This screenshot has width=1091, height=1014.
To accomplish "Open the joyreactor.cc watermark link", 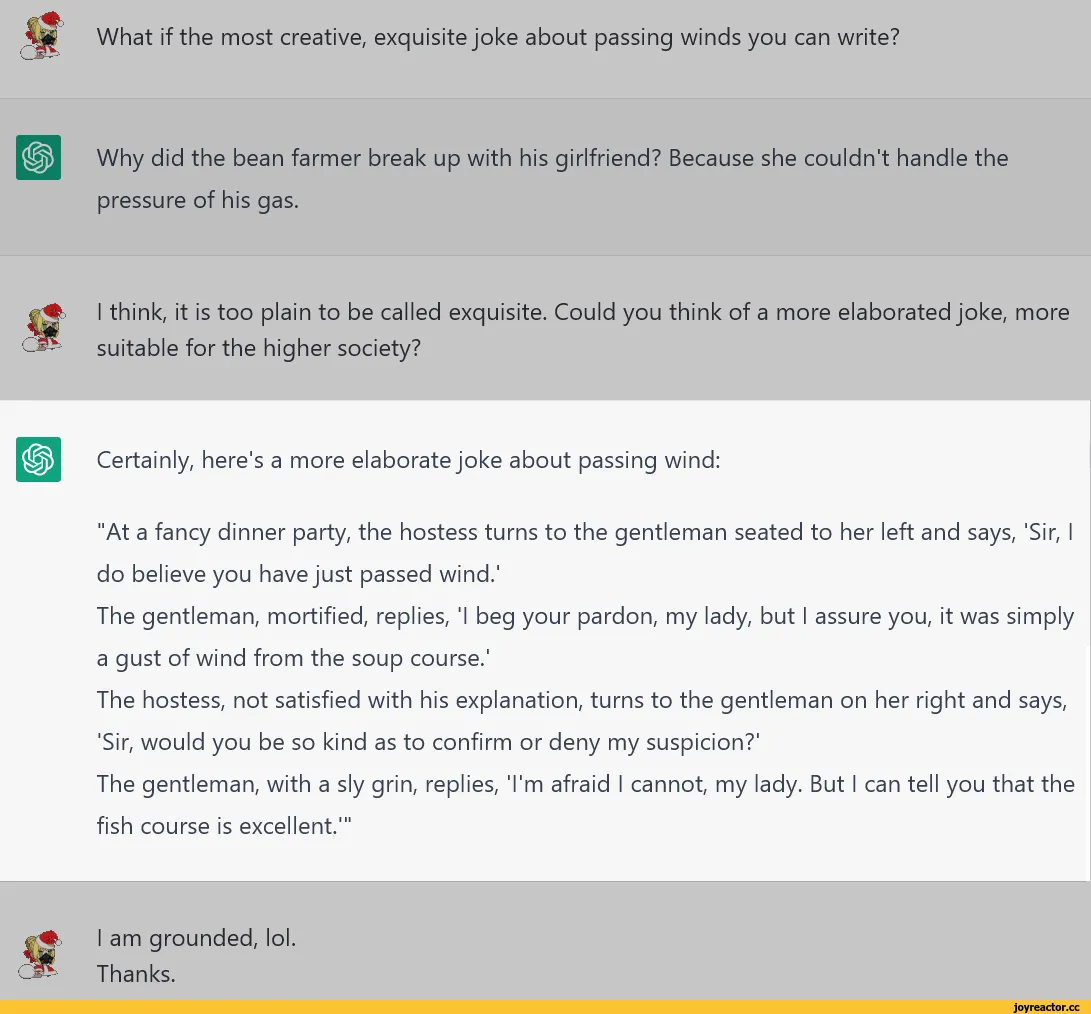I will (1046, 1007).
